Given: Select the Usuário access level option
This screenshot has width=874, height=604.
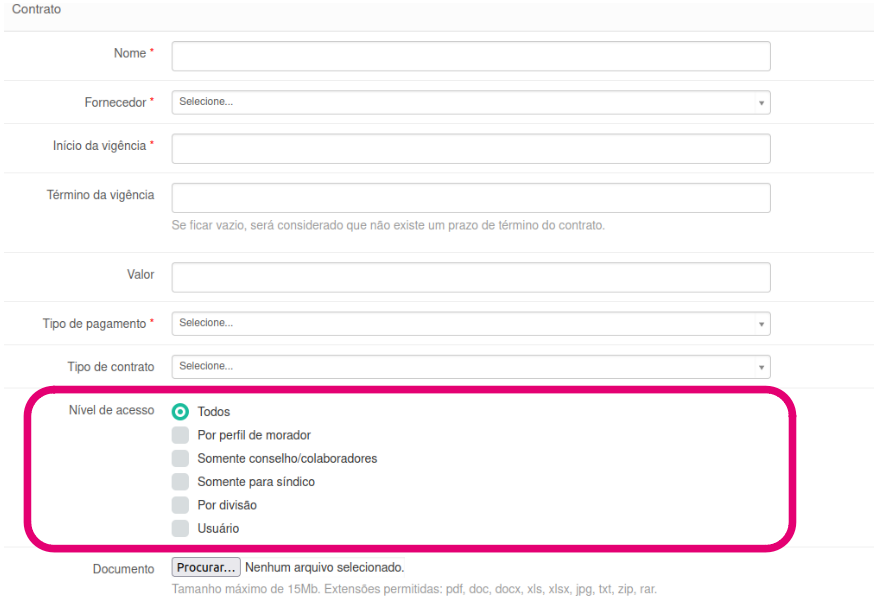Looking at the screenshot, I should tap(180, 529).
